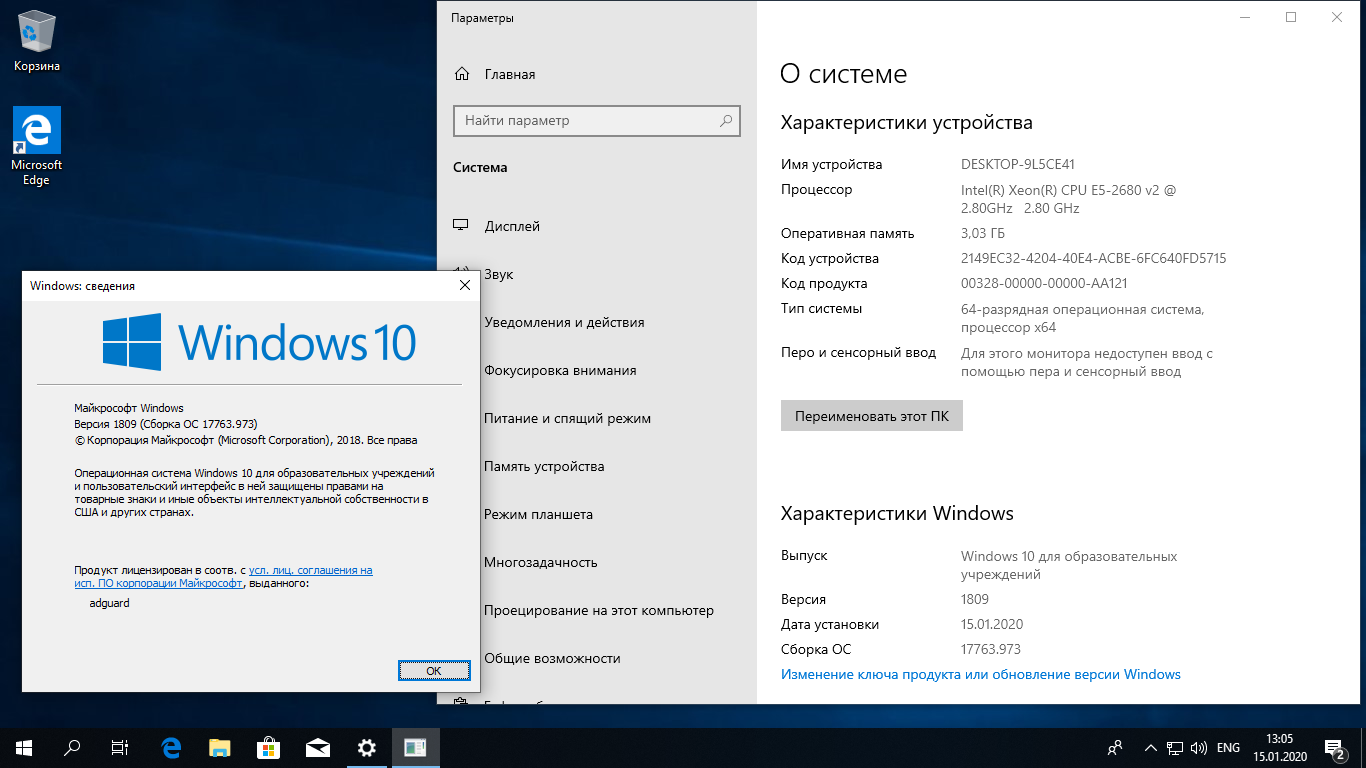The image size is (1366, 768).
Task: Maximize the Параметры window
Action: 1291,17
